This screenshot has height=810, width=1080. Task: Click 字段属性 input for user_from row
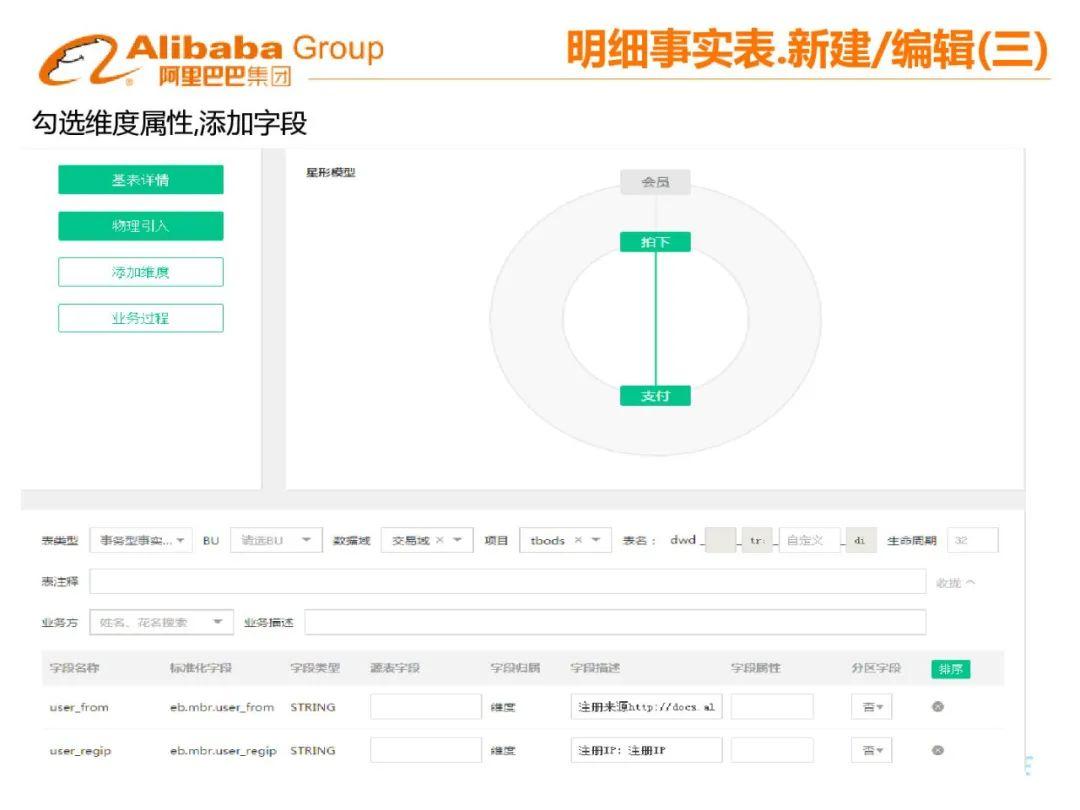[772, 707]
